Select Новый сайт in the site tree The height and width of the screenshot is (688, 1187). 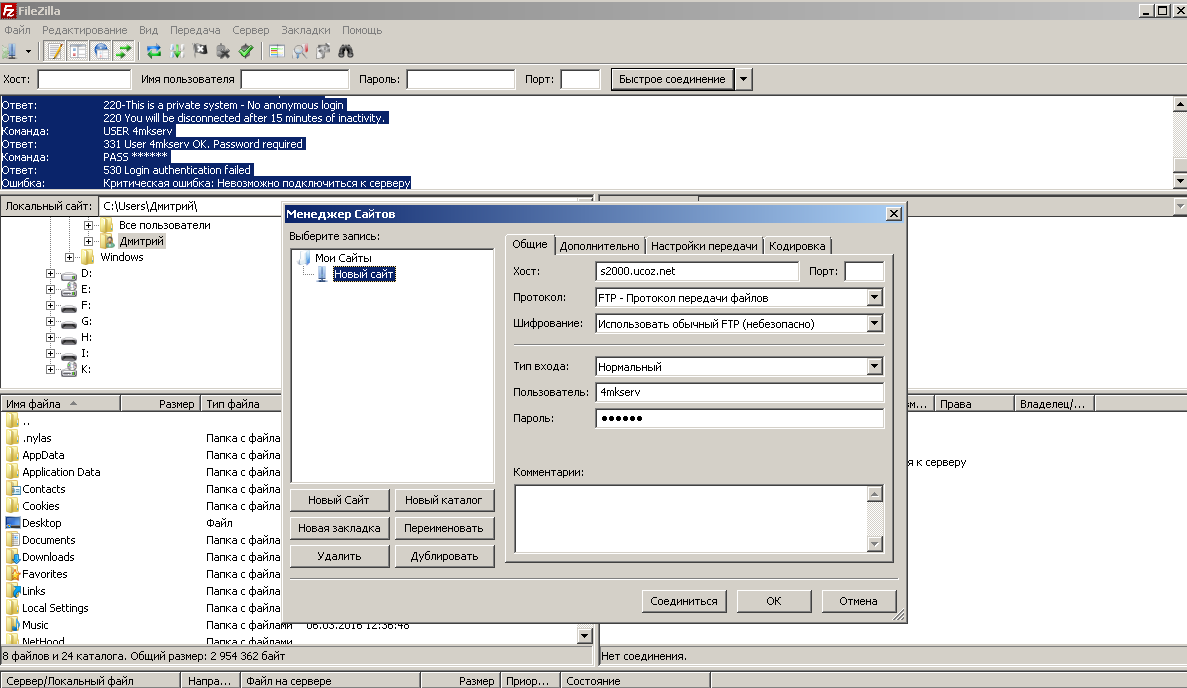pos(364,274)
